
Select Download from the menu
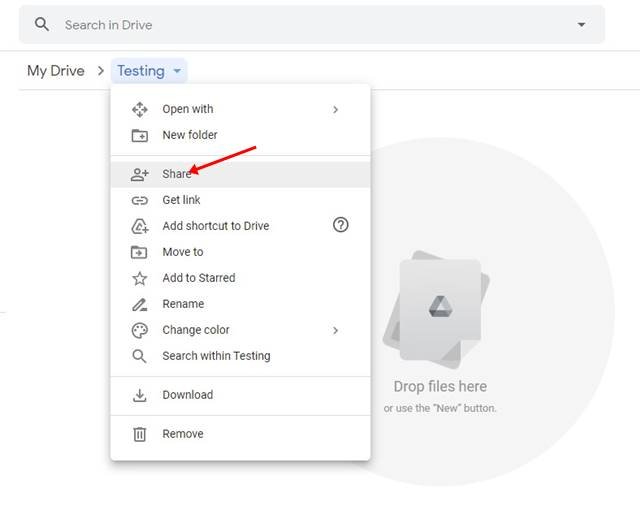pyautogui.click(x=240, y=395)
